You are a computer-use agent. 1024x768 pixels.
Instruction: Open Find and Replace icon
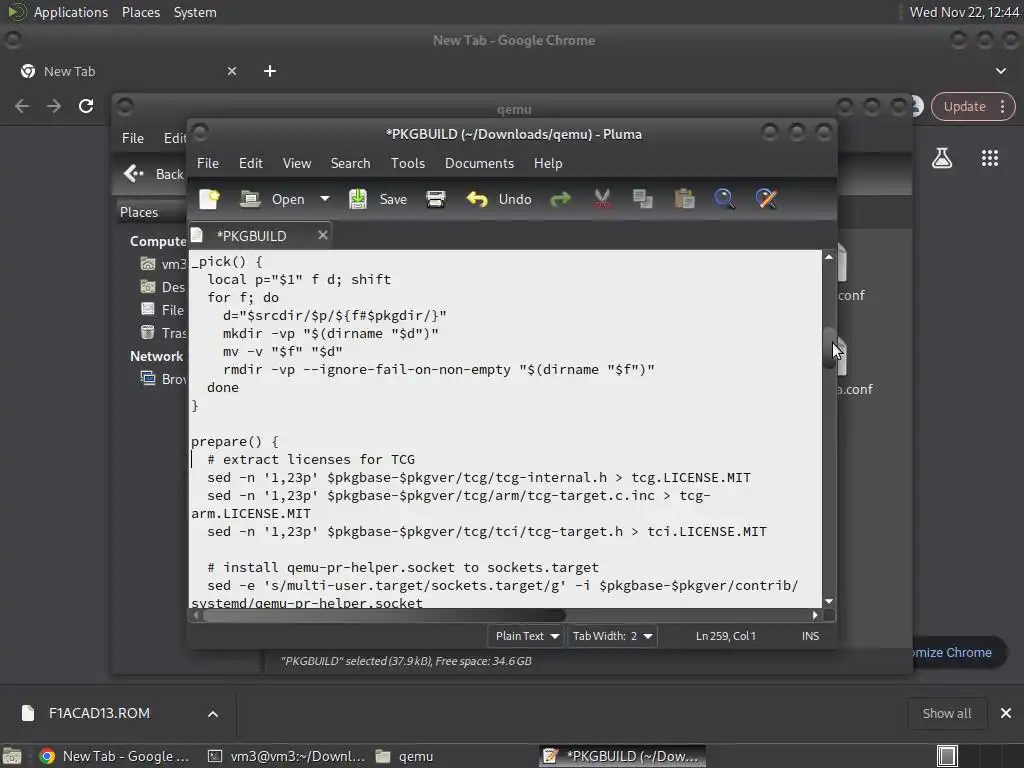767,199
